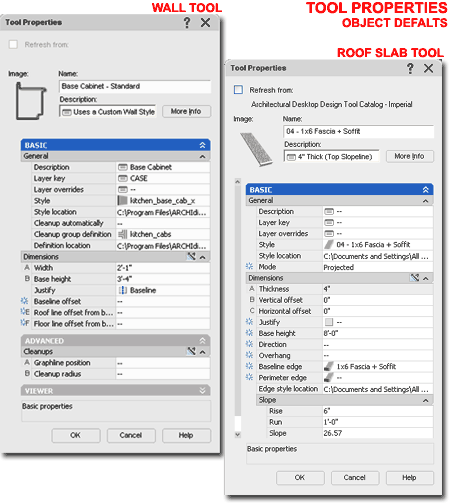Click wall tool image preview icon
This screenshot has width=450, height=503.
click(31, 101)
